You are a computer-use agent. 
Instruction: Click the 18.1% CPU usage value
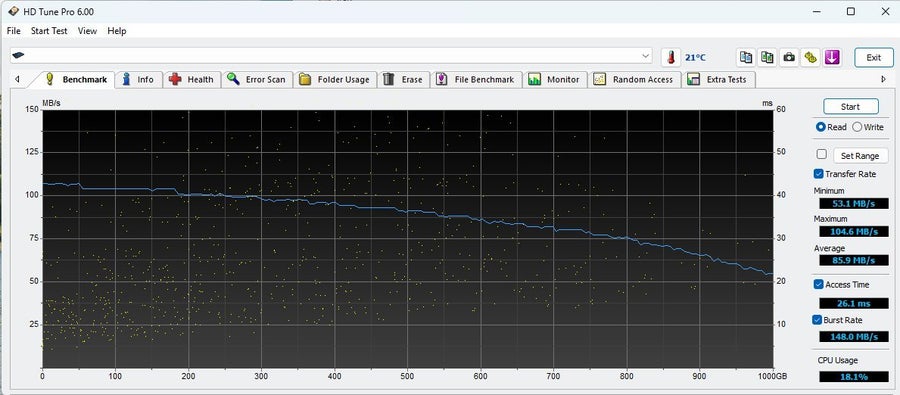point(854,377)
